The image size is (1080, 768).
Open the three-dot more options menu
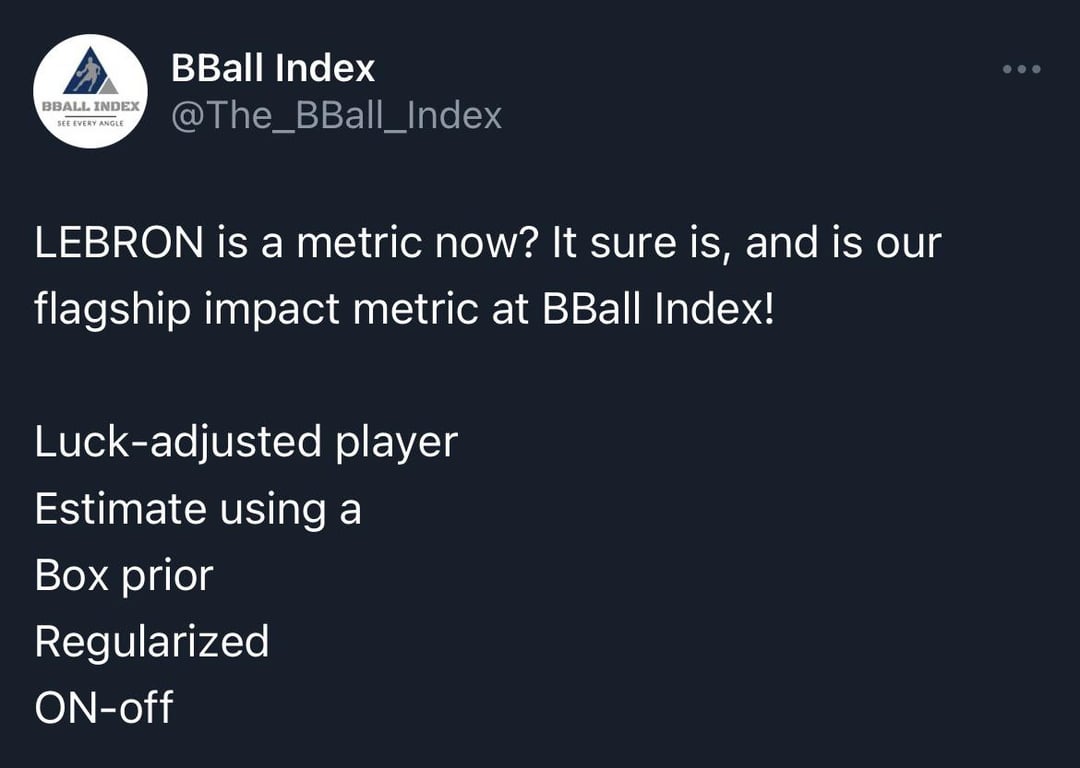[x=1022, y=69]
